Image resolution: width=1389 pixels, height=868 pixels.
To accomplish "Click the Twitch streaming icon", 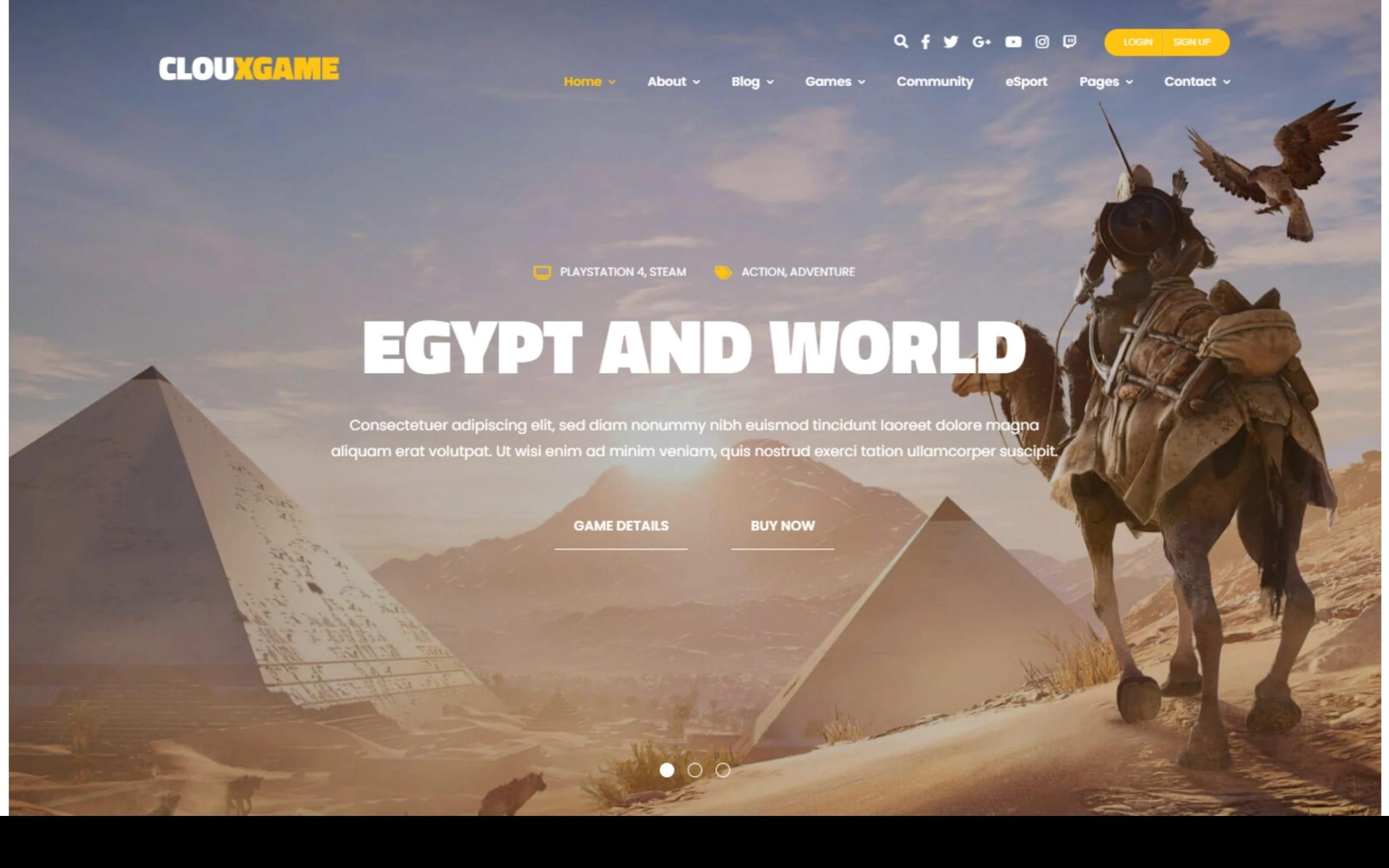I will pos(1069,41).
